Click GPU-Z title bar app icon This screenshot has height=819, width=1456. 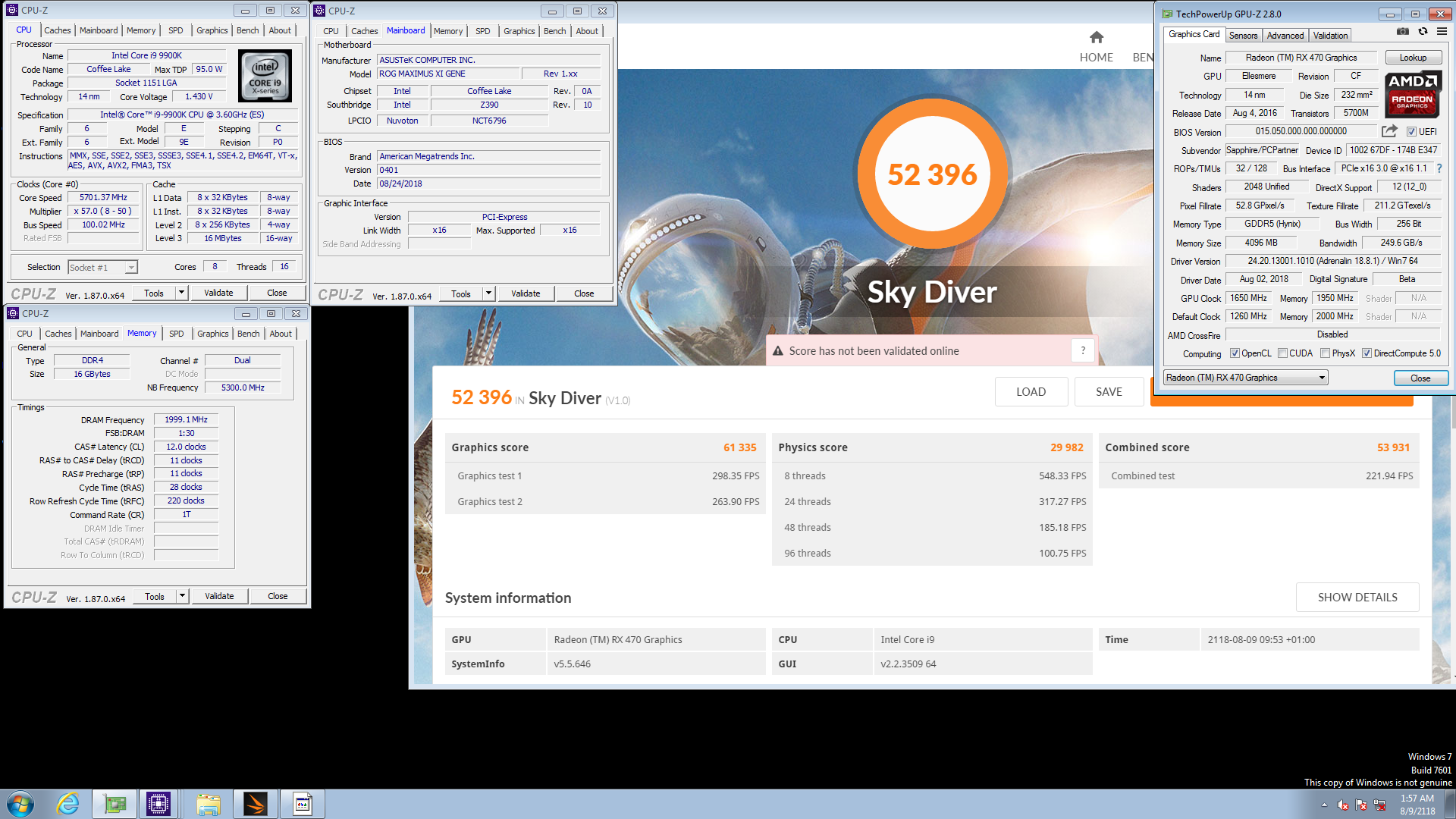pyautogui.click(x=1167, y=14)
